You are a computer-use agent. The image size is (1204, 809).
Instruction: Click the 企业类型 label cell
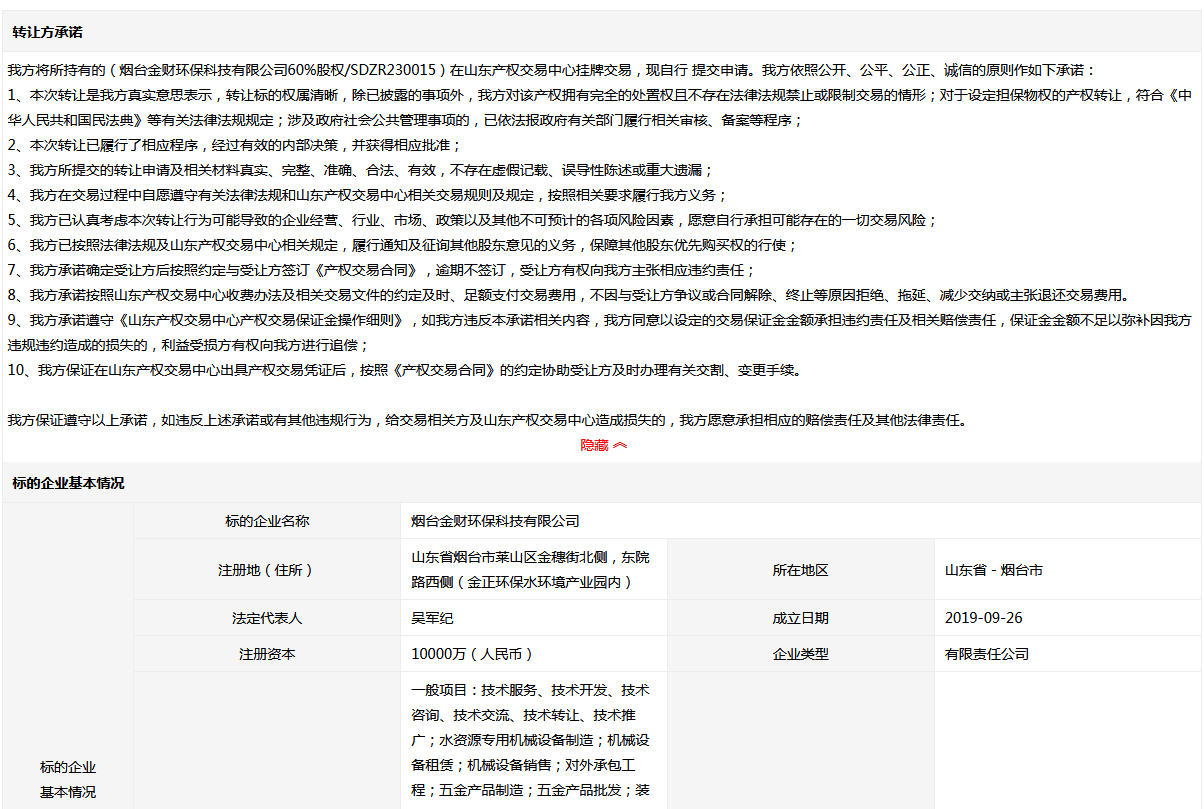[x=800, y=654]
